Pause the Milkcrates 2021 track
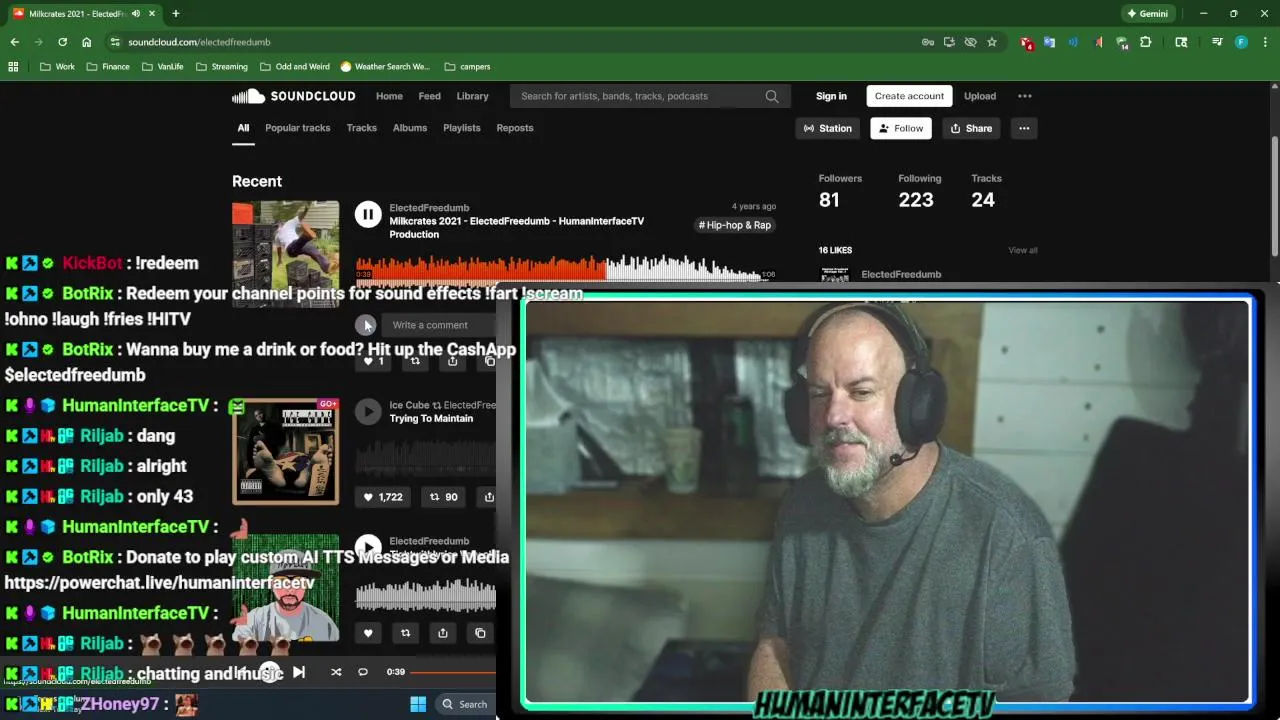The height and width of the screenshot is (720, 1280). coord(368,214)
